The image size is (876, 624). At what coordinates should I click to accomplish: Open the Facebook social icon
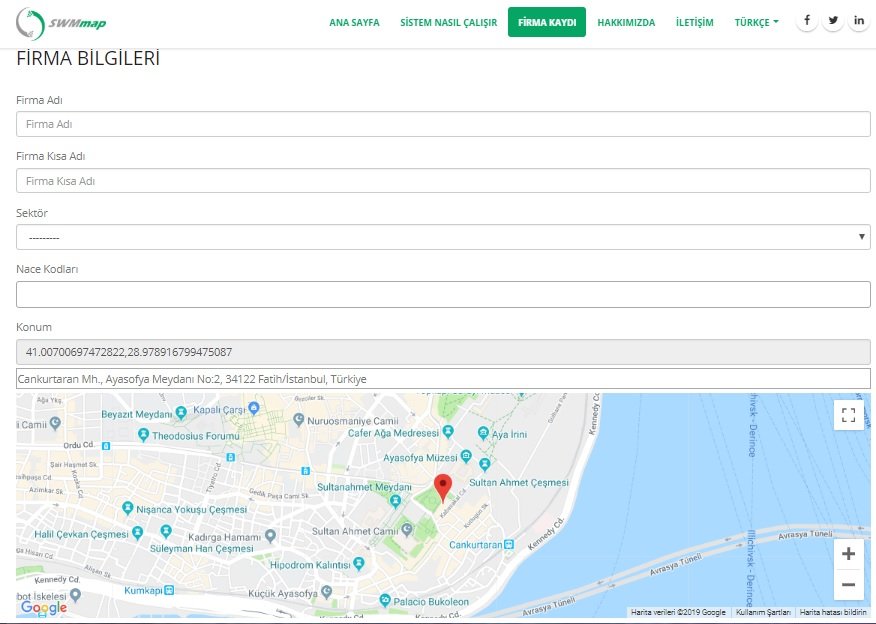pyautogui.click(x=807, y=18)
